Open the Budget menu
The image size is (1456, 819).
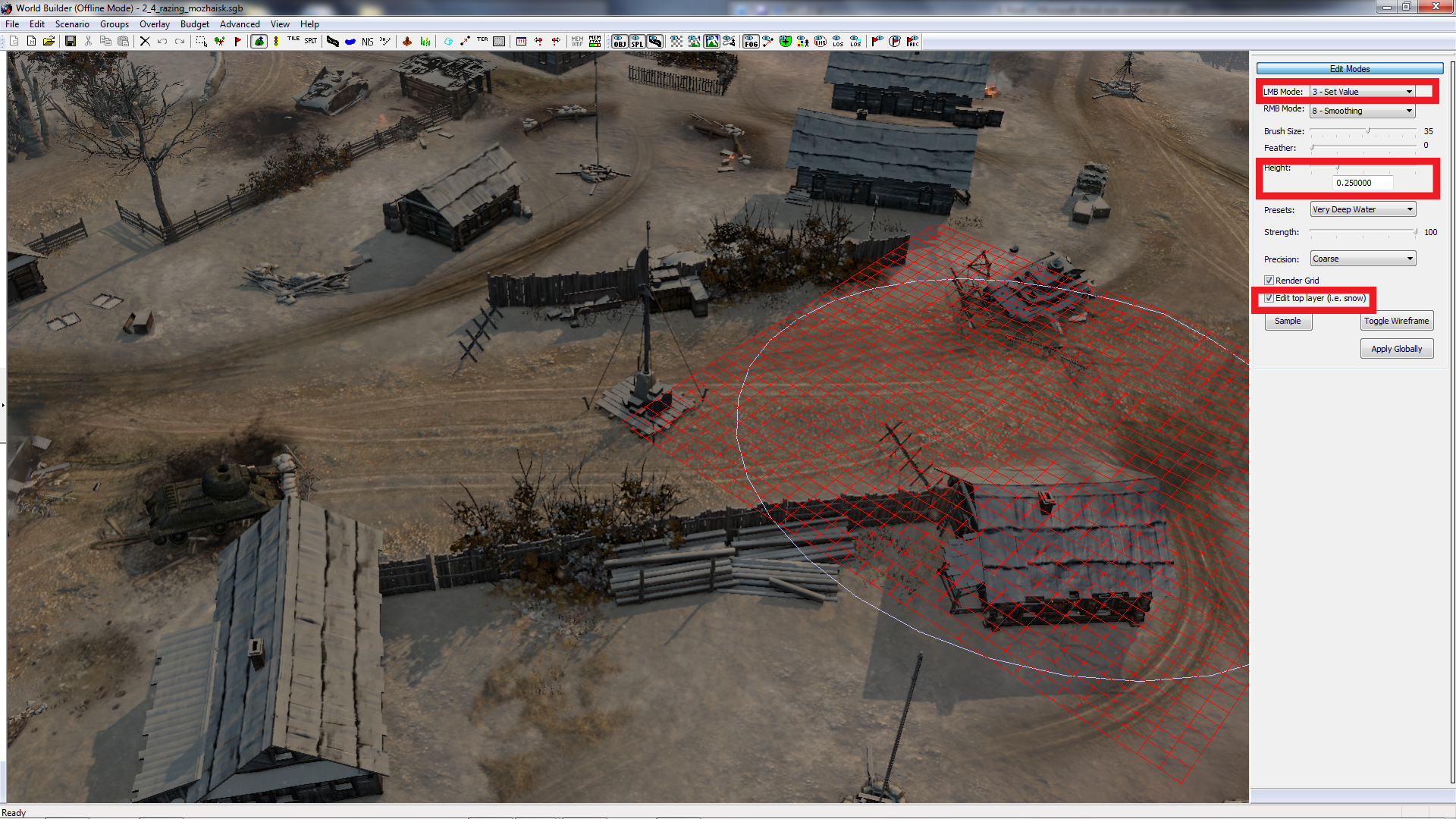tap(195, 24)
